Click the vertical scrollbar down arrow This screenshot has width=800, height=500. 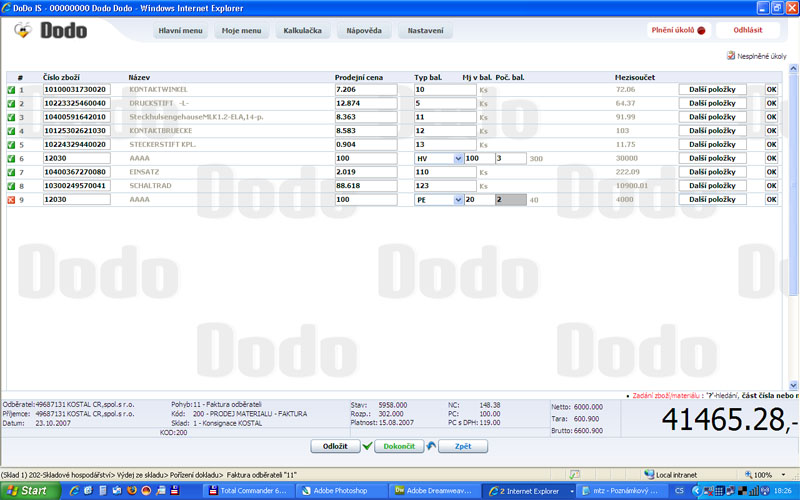pos(793,385)
